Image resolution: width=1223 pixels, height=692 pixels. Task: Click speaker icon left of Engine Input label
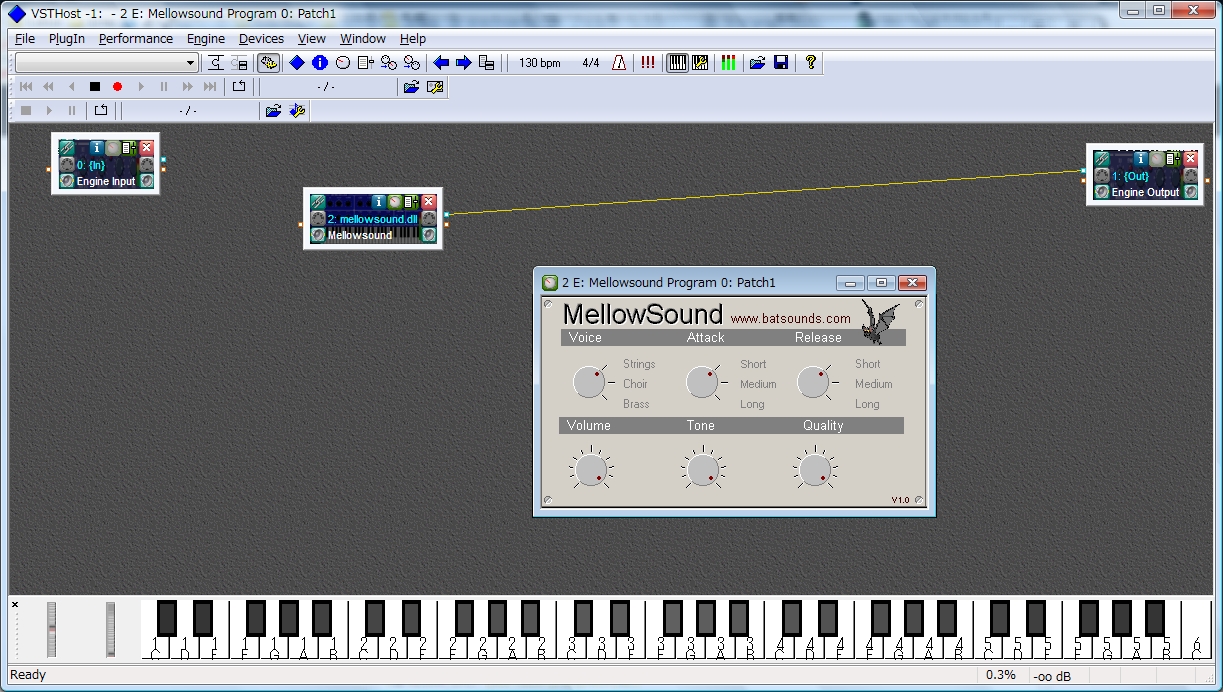coord(67,181)
